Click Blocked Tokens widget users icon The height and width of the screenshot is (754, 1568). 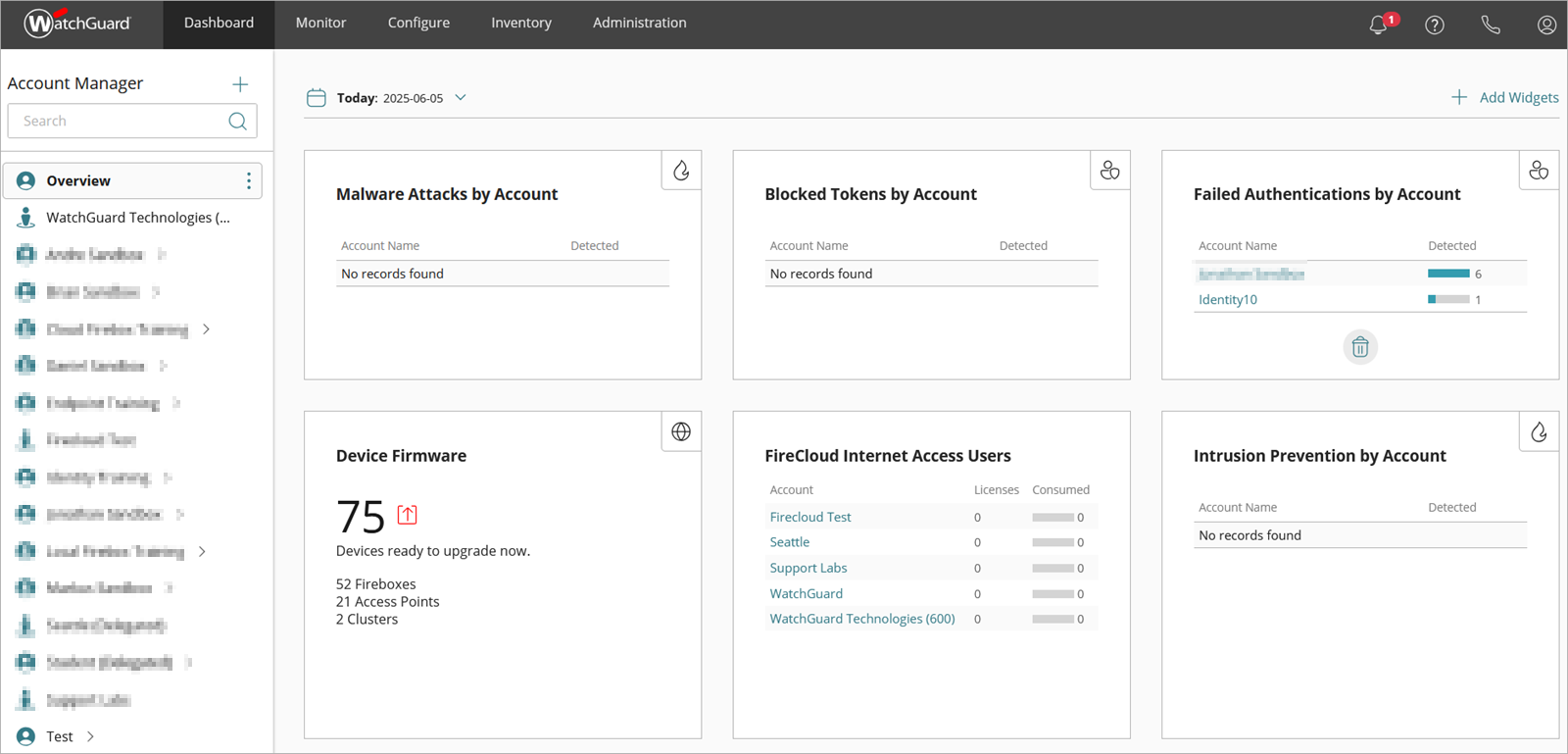1109,171
